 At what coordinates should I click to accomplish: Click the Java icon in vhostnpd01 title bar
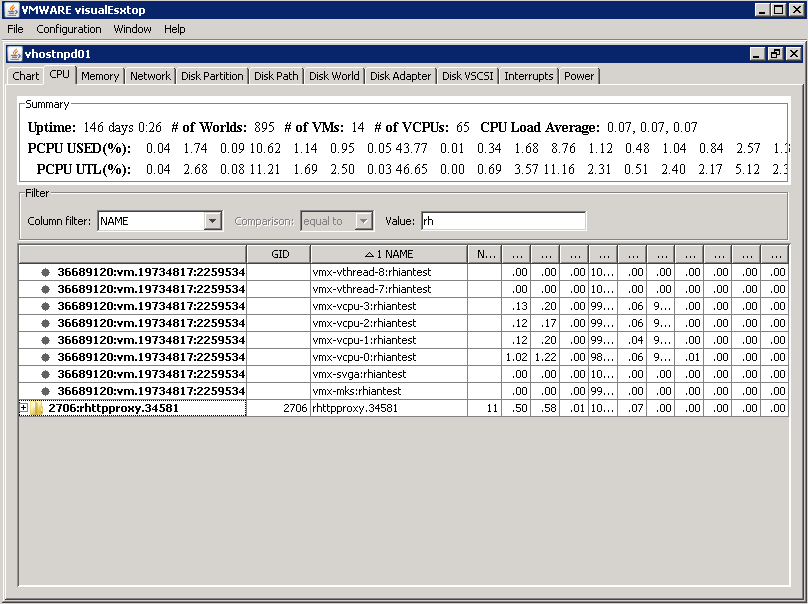(x=15, y=54)
